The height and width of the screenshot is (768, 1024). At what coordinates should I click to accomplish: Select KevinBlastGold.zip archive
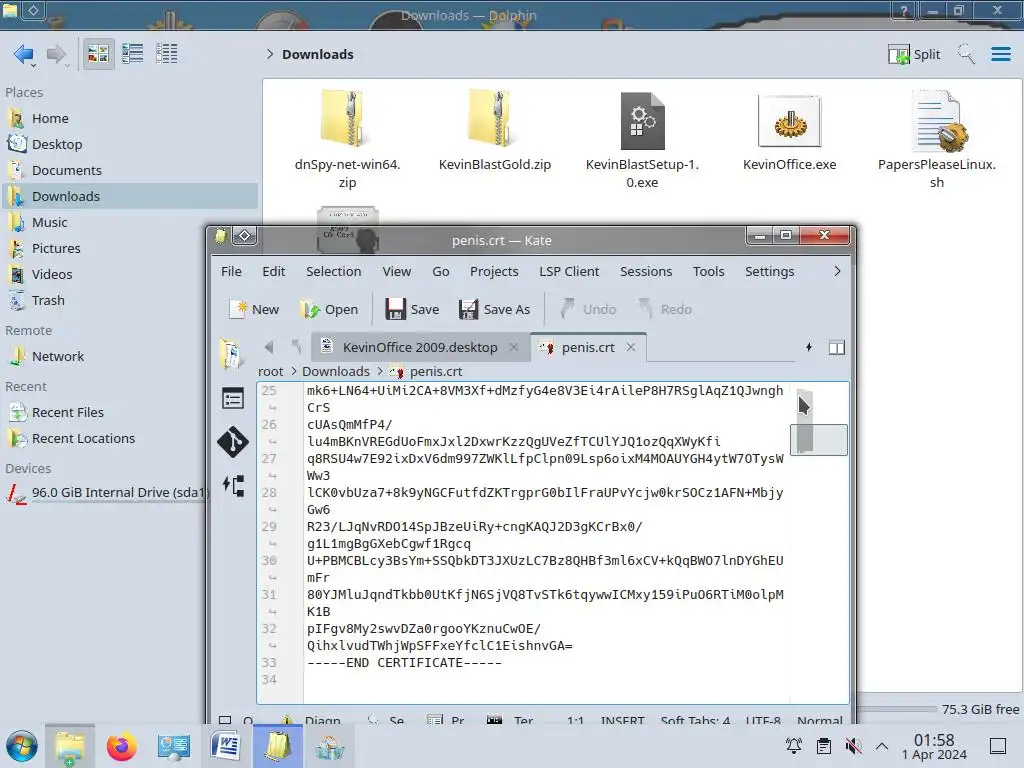[495, 131]
